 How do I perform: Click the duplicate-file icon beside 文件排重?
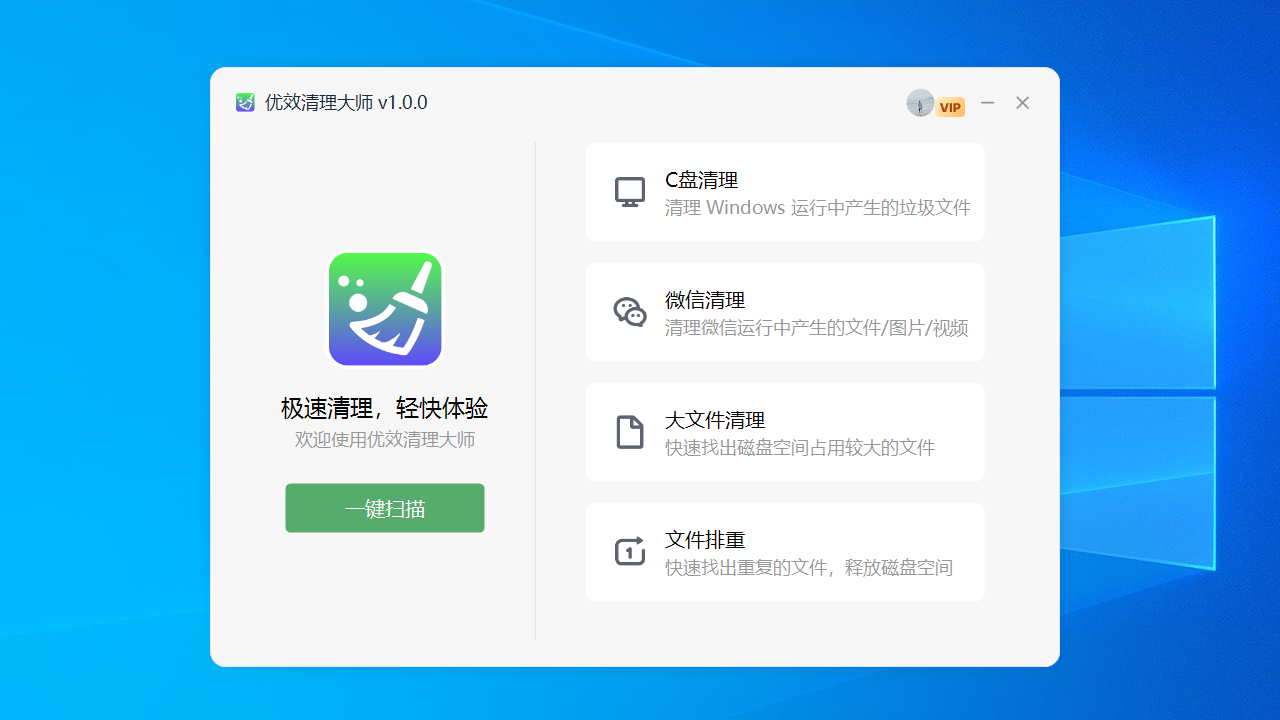[x=629, y=551]
